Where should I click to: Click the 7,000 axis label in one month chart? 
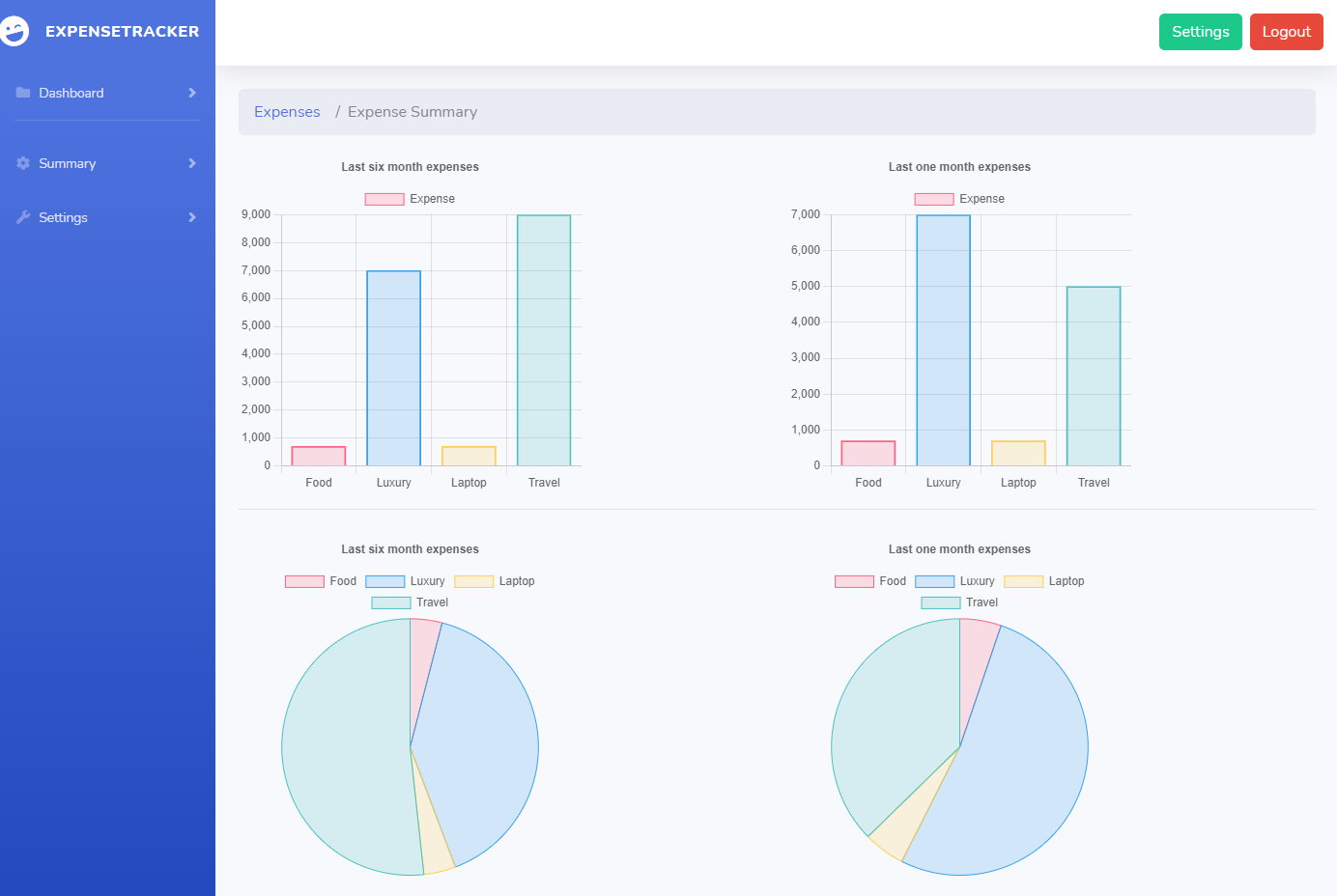pos(806,214)
